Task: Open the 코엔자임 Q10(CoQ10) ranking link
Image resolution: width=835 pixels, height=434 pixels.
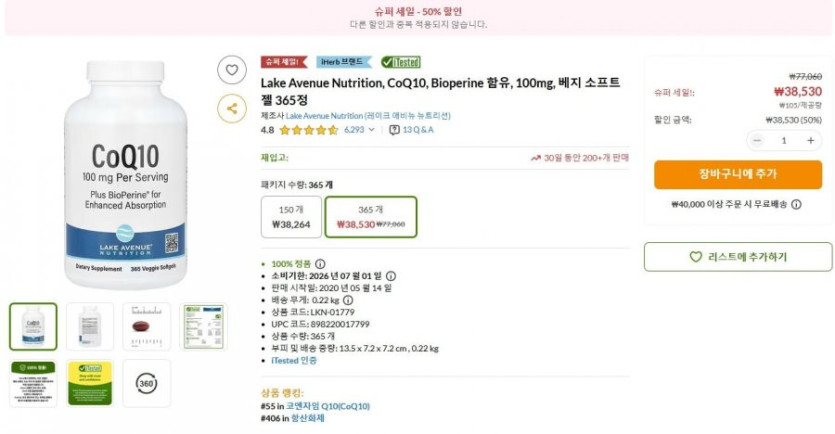Action: point(328,406)
